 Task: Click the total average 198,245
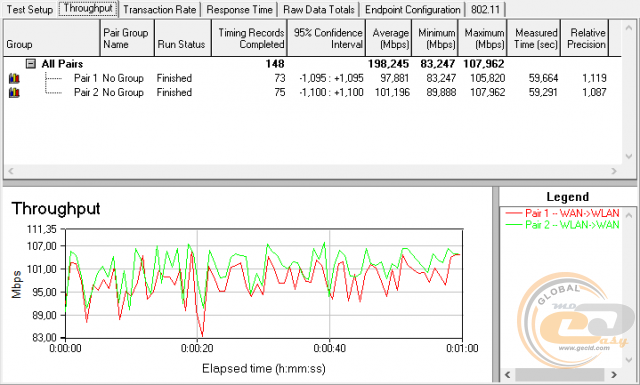(388, 64)
